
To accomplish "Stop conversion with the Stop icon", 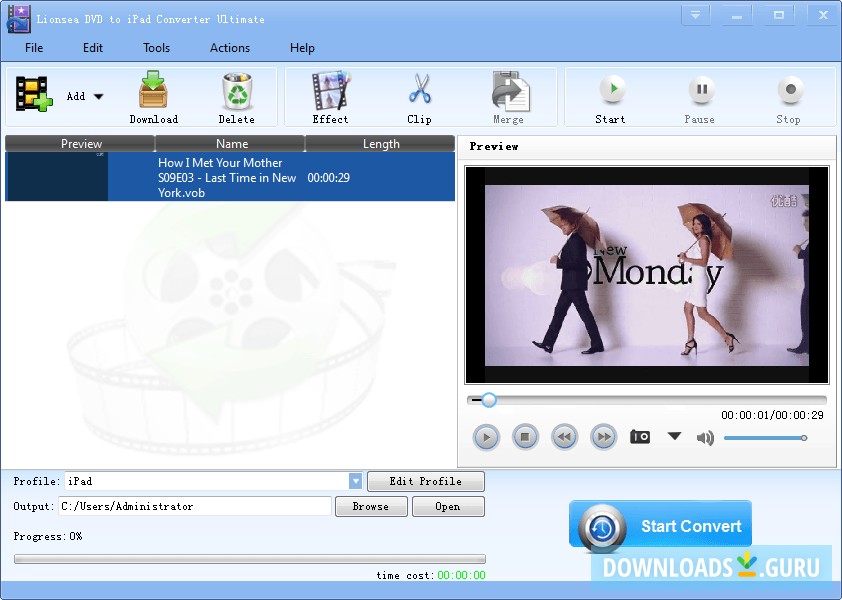I will [788, 90].
